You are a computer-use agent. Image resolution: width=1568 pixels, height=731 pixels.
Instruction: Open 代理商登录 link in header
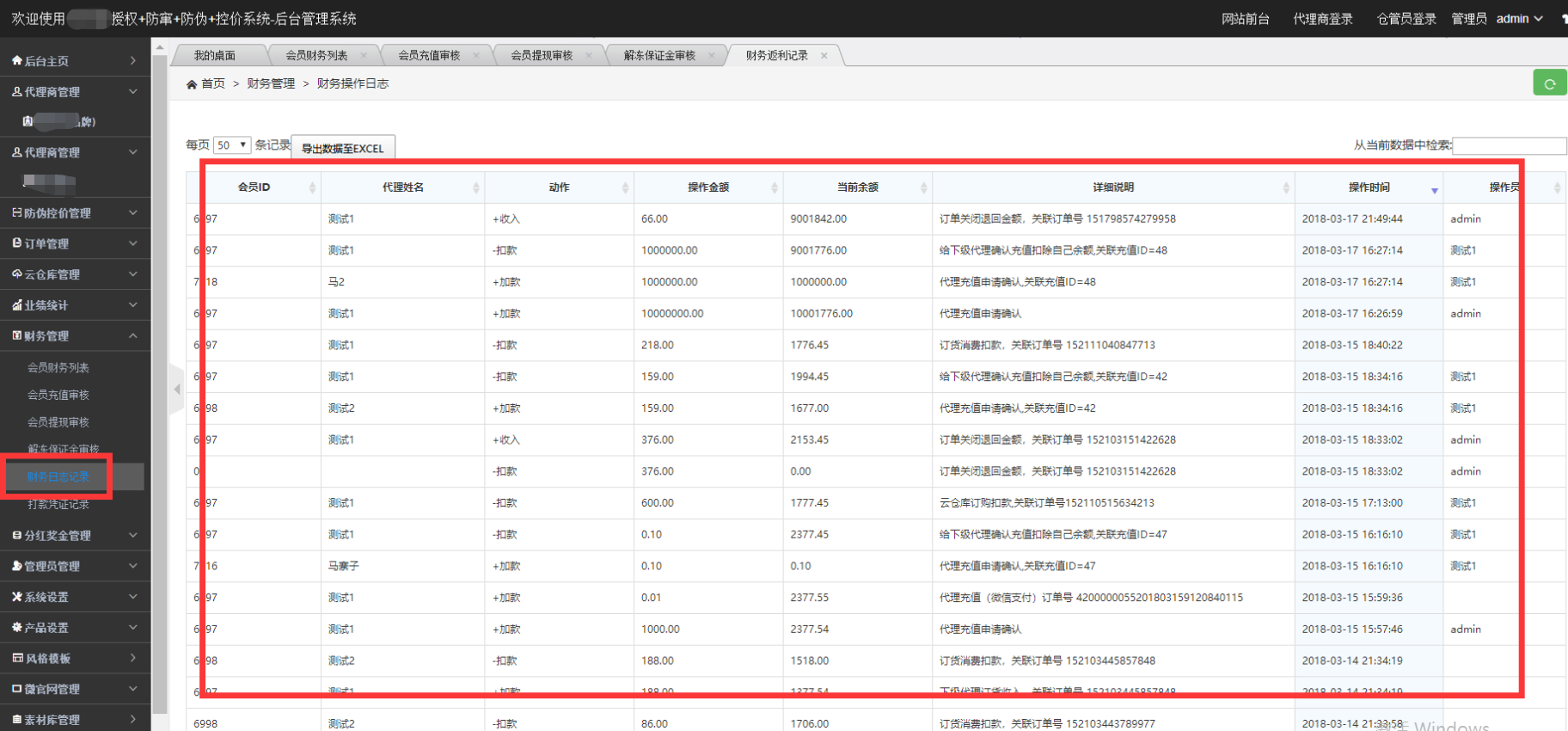point(1323,19)
